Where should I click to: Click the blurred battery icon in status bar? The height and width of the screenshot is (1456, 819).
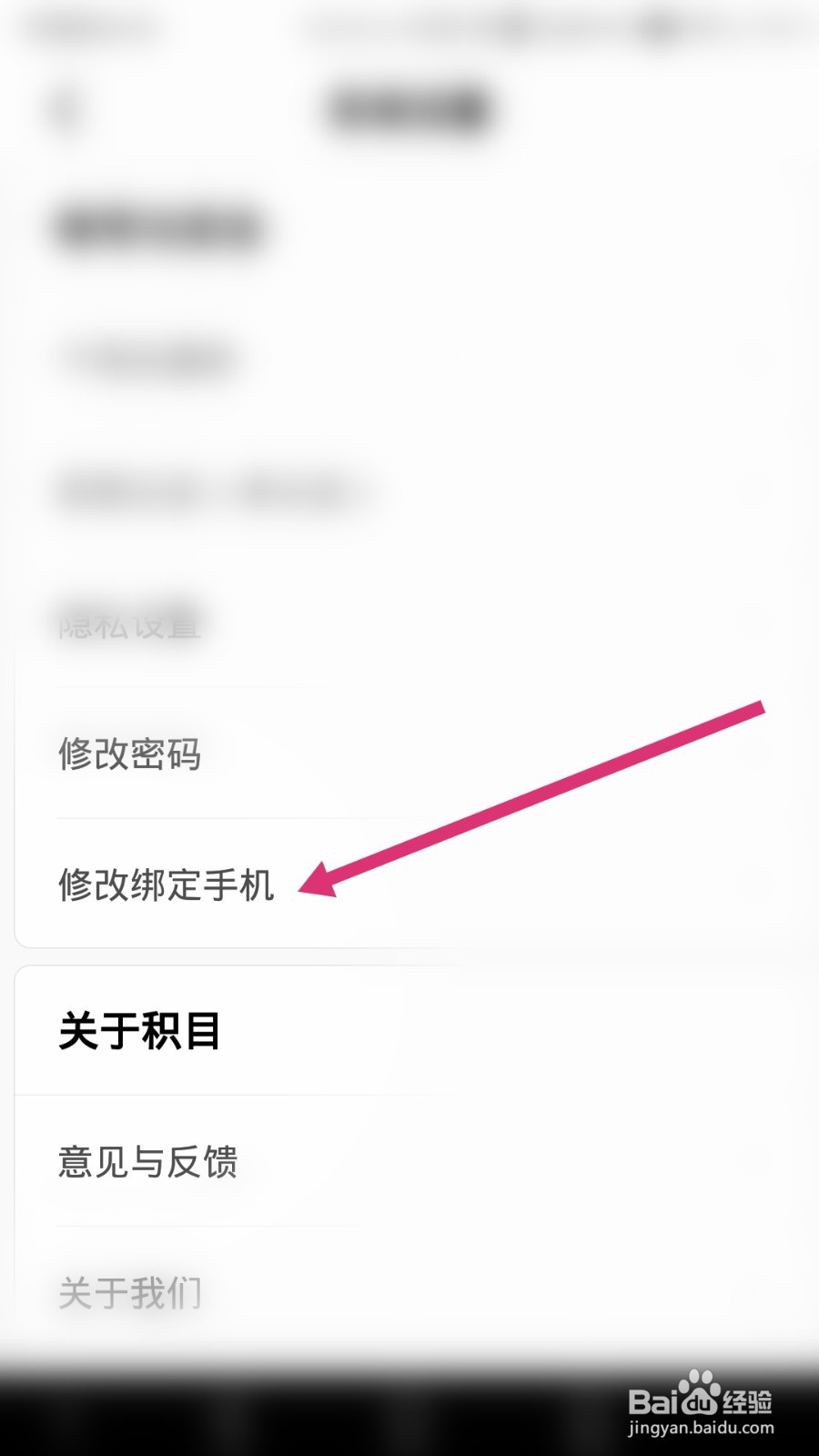point(660,29)
